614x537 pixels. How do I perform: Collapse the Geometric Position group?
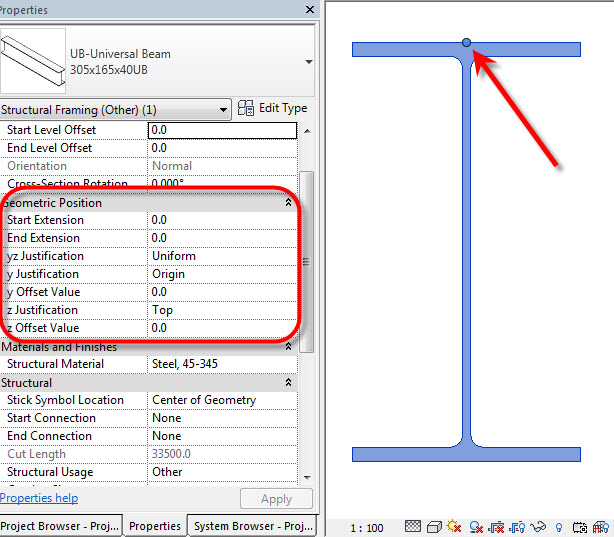pyautogui.click(x=288, y=203)
